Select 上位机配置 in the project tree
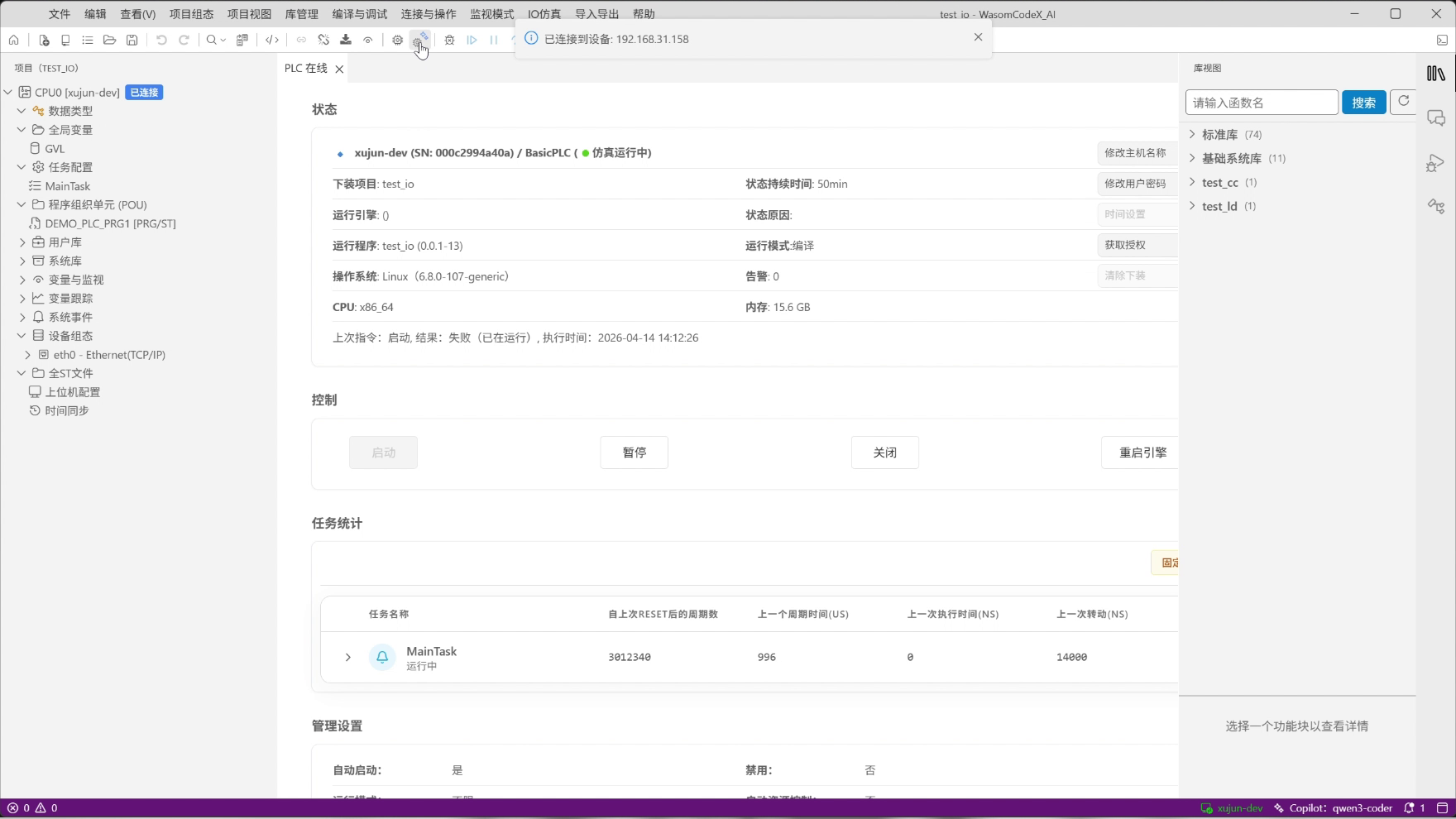Viewport: 1456px width, 819px height. click(x=73, y=392)
